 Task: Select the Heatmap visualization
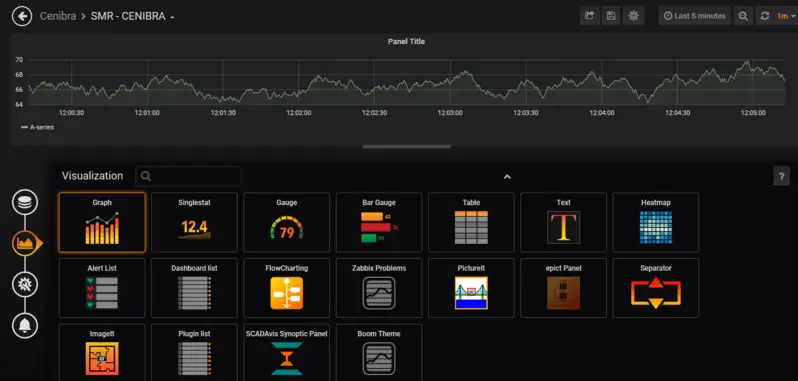[x=656, y=222]
